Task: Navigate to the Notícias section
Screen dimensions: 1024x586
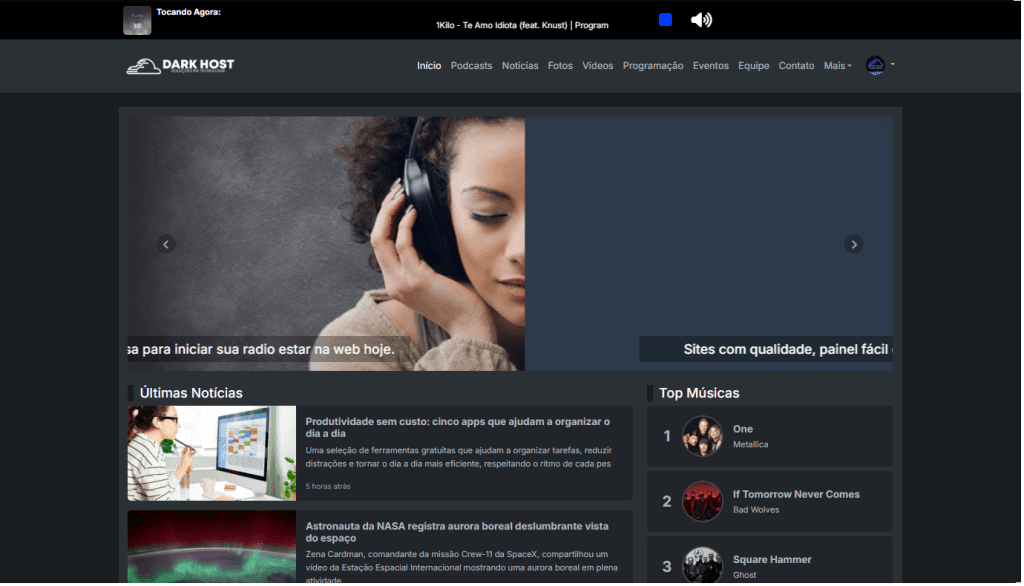Action: (520, 66)
